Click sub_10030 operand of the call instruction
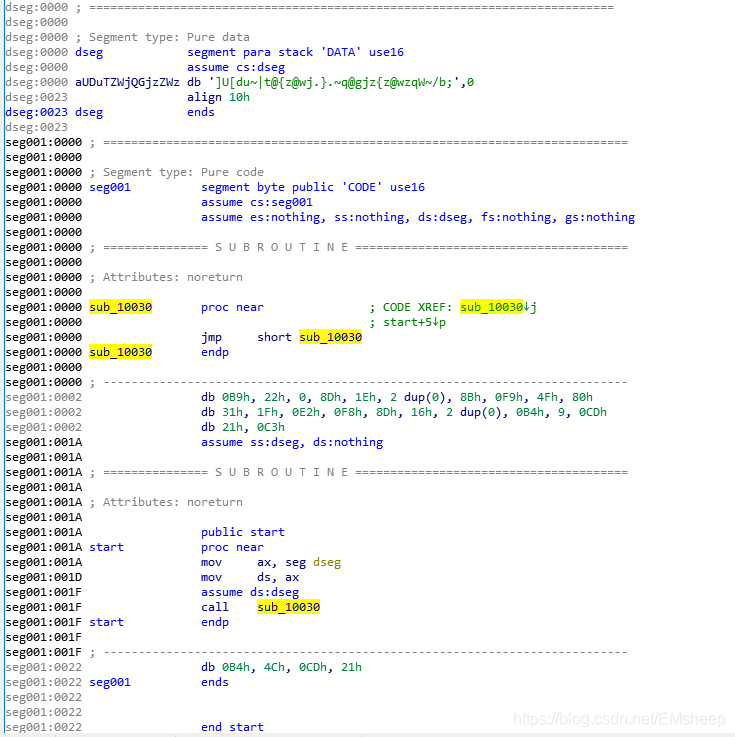This screenshot has width=735, height=737. (x=289, y=607)
